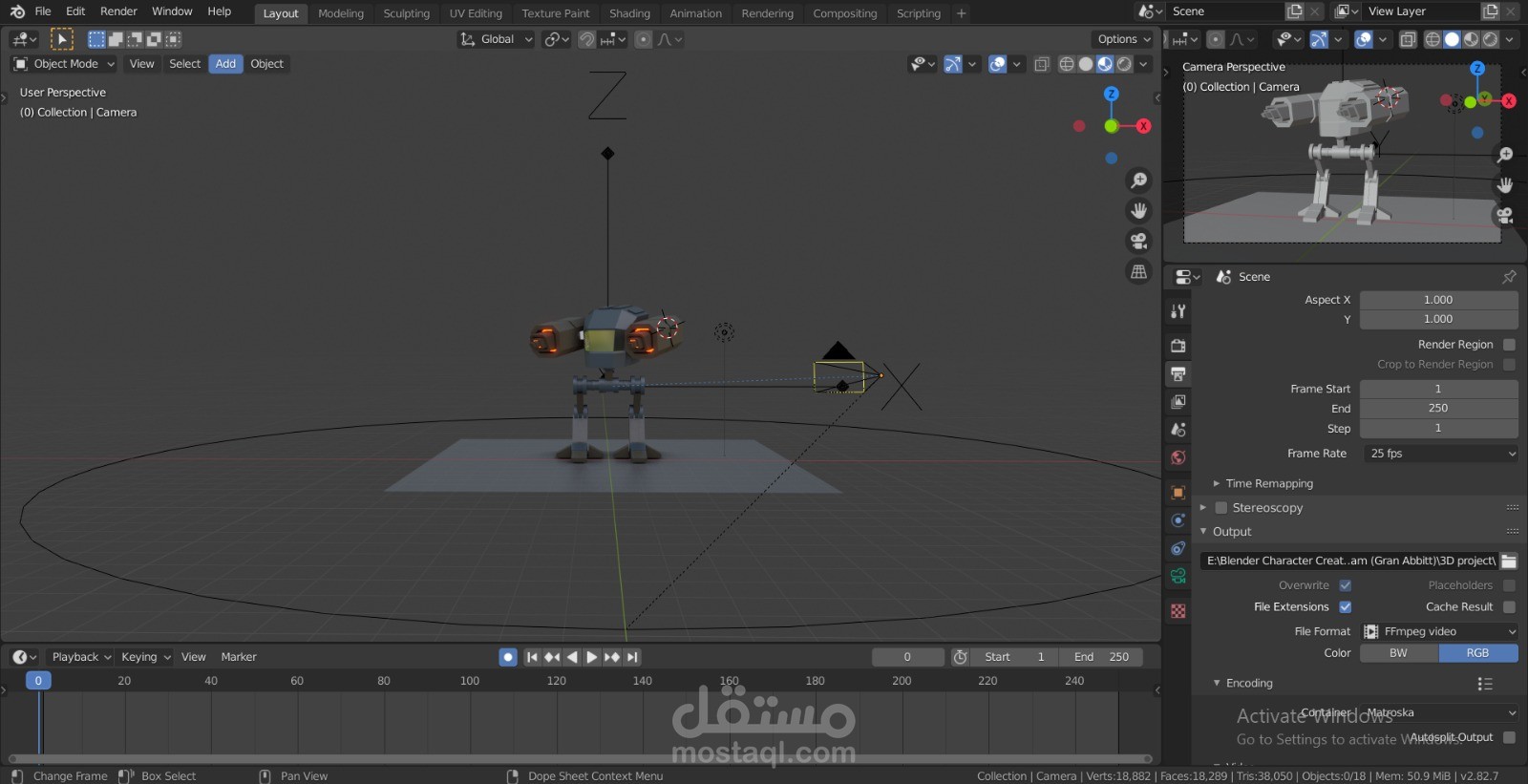Toggle snapping in main viewport header
The image size is (1528, 784).
(x=587, y=39)
